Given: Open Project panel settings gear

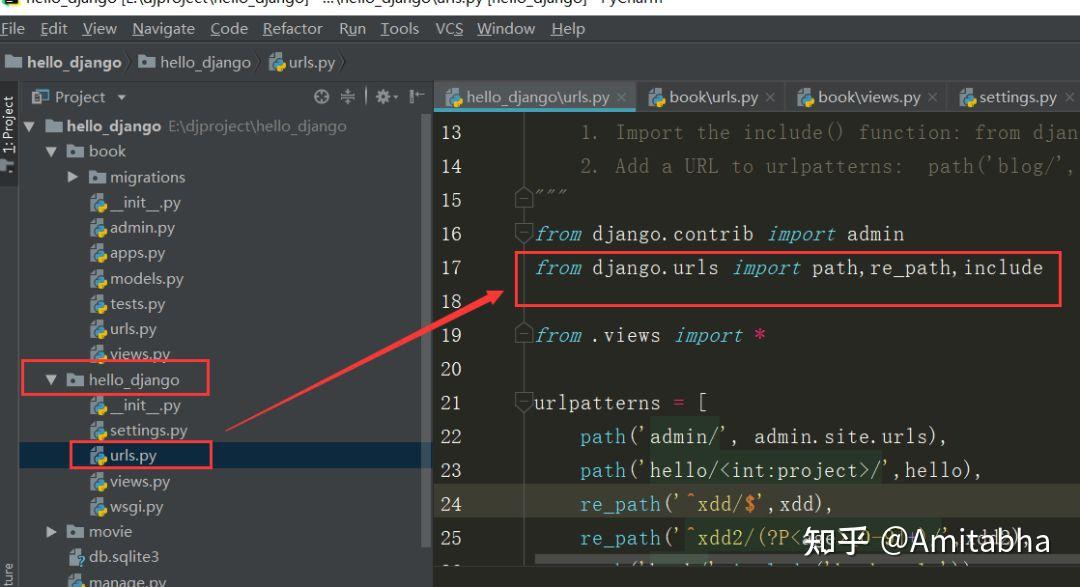Looking at the screenshot, I should pyautogui.click(x=386, y=97).
